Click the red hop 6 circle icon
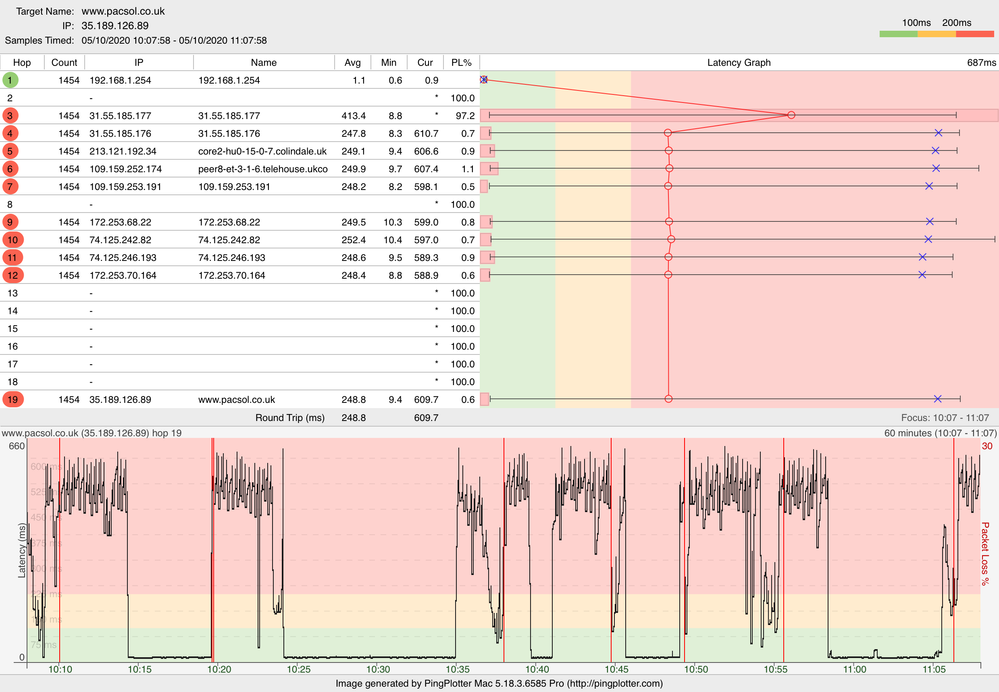The height and width of the screenshot is (692, 999). [10, 168]
